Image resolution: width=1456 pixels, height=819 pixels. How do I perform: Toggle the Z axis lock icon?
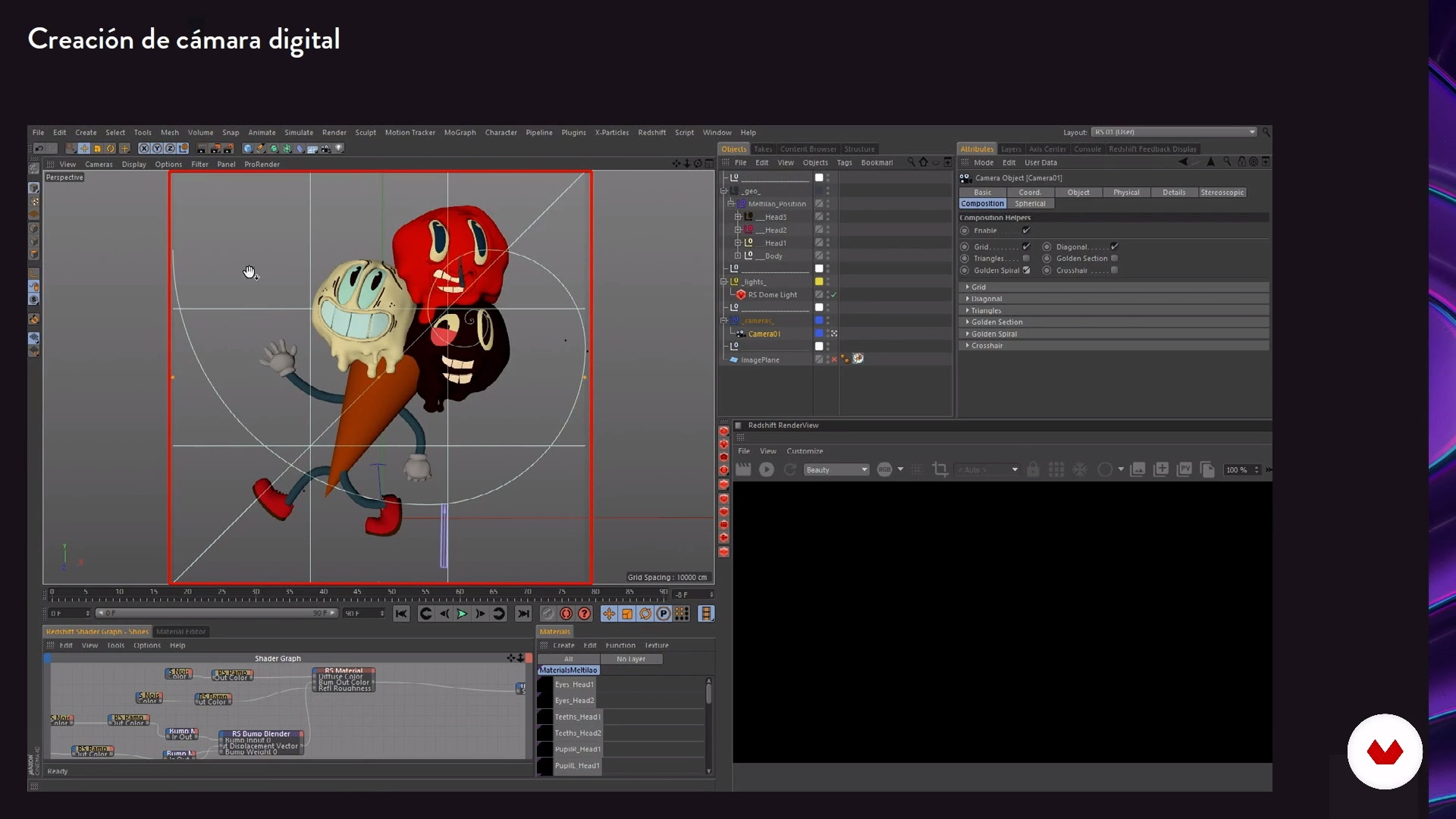pos(171,149)
